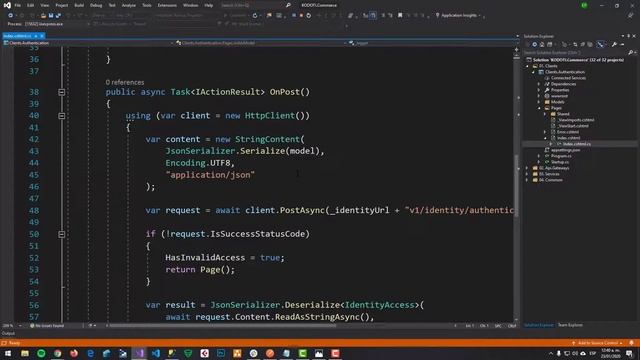Collapse the OnPost method outline at line 38
640x360 pixels.
pyautogui.click(x=61, y=92)
